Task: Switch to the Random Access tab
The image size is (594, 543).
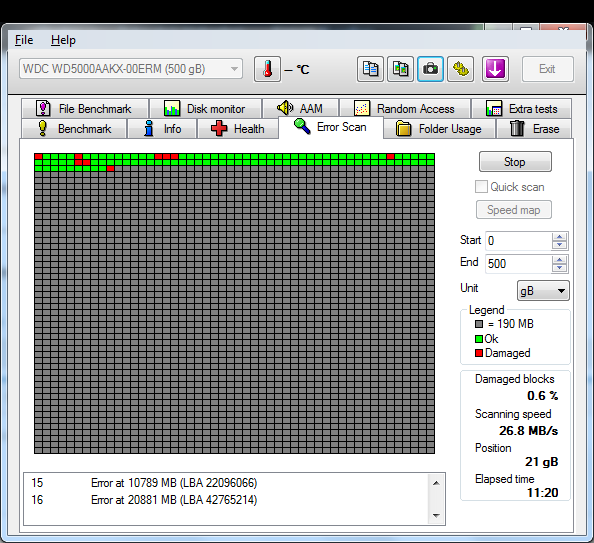Action: tap(405, 109)
